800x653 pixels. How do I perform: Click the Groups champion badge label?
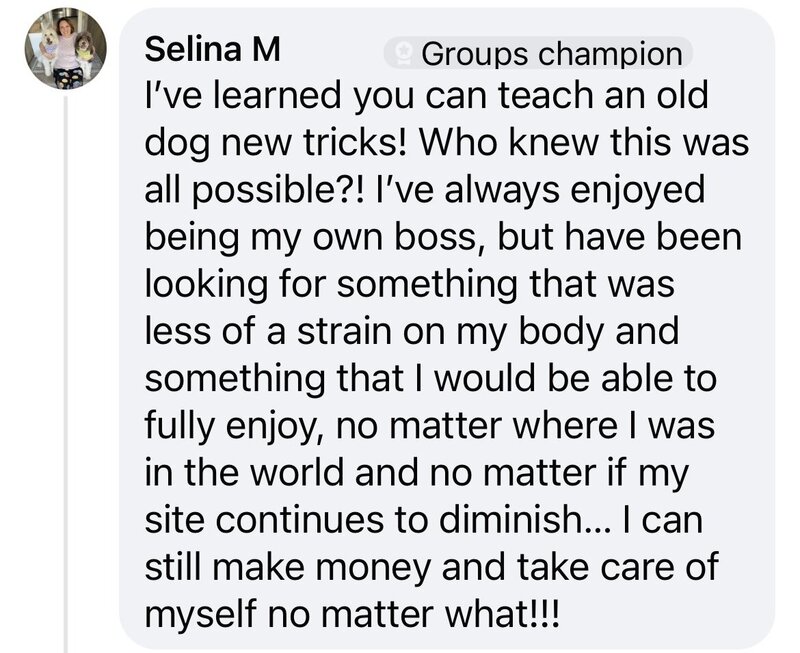coord(552,54)
